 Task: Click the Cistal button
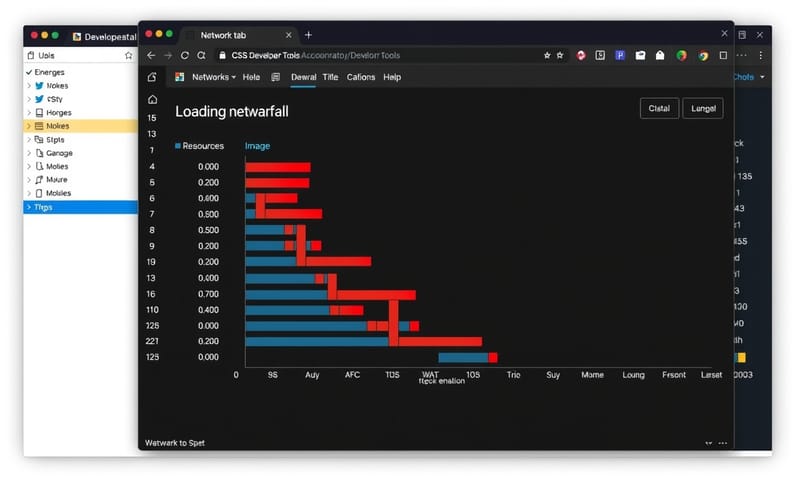[x=659, y=109]
